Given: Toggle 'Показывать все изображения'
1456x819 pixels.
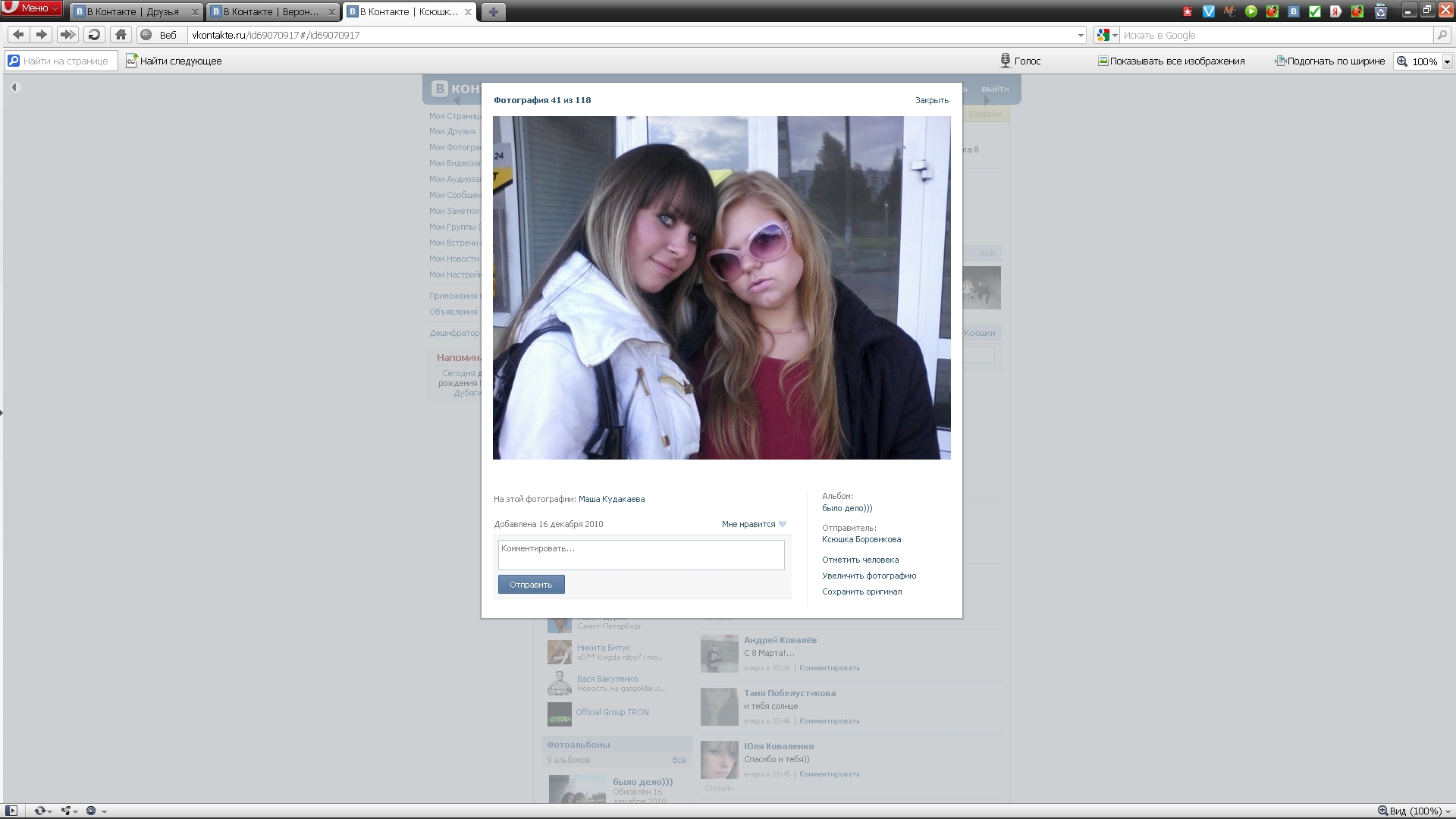Looking at the screenshot, I should tap(1171, 61).
